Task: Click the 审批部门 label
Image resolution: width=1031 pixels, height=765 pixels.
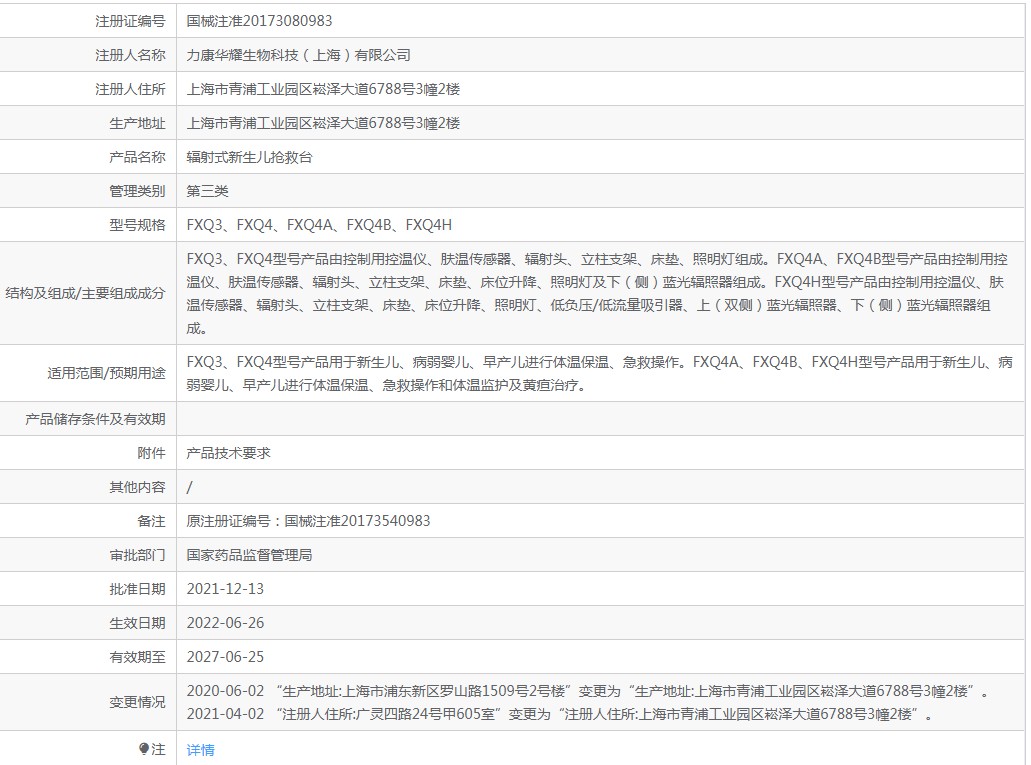Action: pos(137,555)
